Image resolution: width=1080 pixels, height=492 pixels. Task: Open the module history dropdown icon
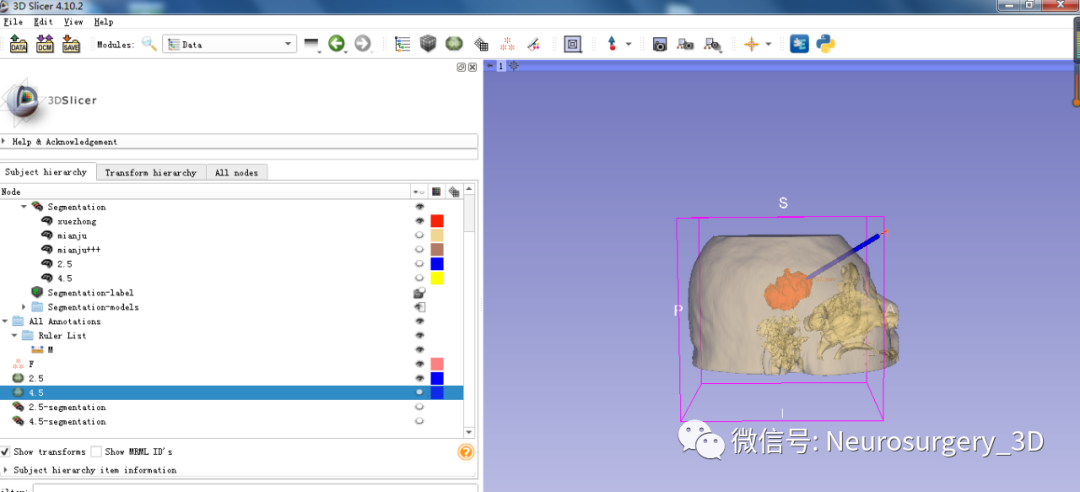click(x=312, y=45)
